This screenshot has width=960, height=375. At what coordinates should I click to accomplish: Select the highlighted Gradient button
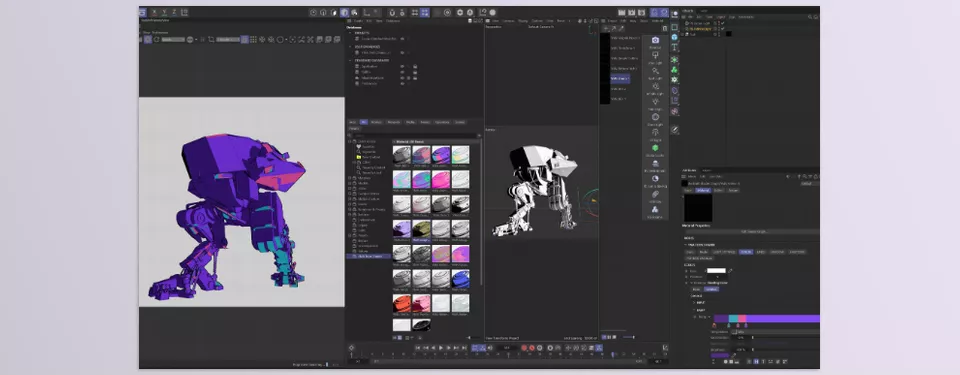point(711,289)
